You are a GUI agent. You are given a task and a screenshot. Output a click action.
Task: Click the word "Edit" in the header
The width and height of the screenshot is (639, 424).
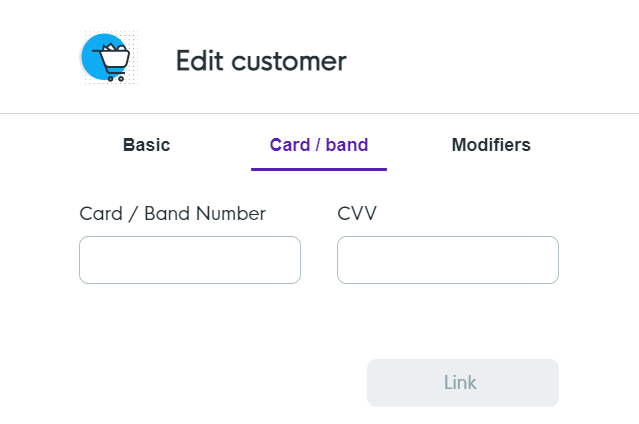click(x=199, y=61)
